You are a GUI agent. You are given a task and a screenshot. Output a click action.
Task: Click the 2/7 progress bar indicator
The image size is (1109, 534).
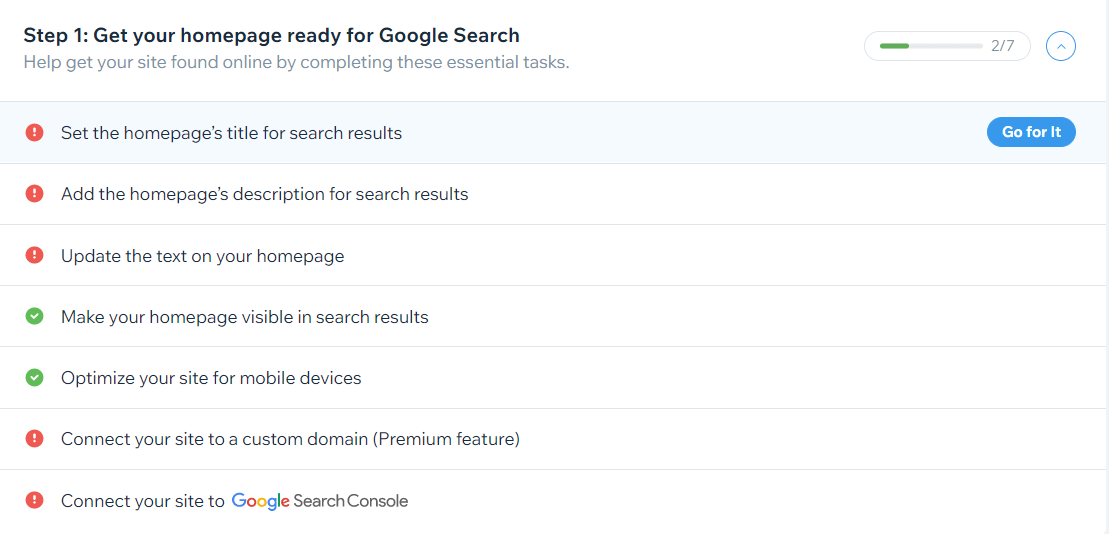coord(947,47)
